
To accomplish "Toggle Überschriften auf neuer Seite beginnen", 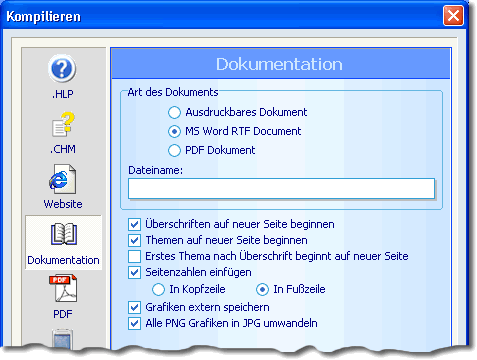I will click(x=134, y=224).
